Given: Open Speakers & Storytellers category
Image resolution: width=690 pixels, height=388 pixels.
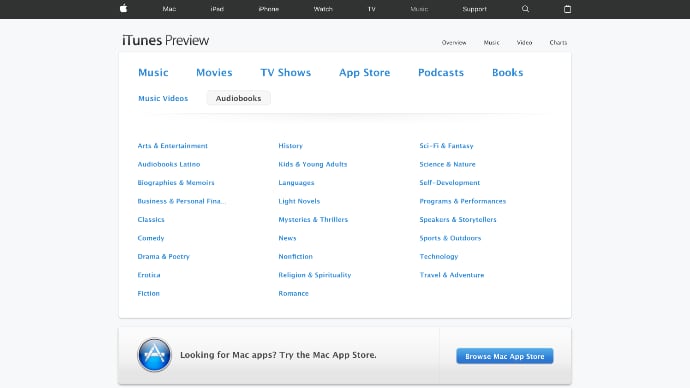Looking at the screenshot, I should pyautogui.click(x=458, y=220).
